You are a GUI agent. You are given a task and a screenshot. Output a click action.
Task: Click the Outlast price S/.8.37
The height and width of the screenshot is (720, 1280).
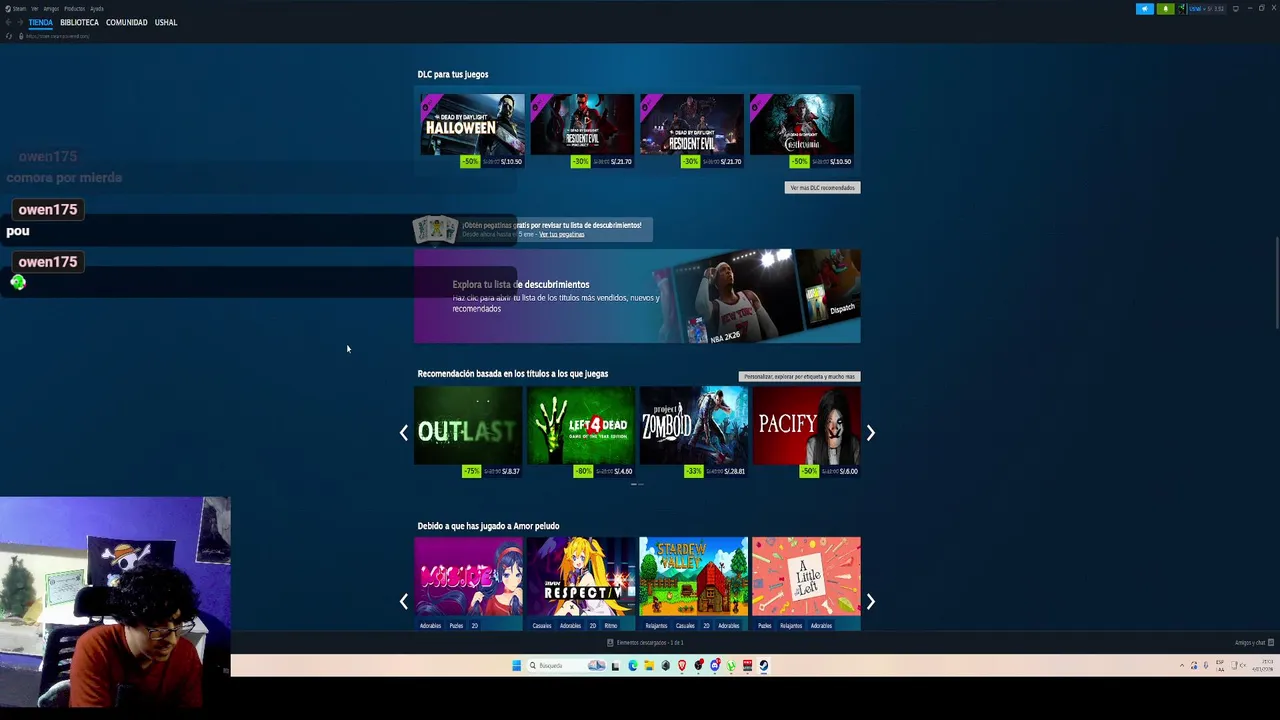(x=510, y=471)
